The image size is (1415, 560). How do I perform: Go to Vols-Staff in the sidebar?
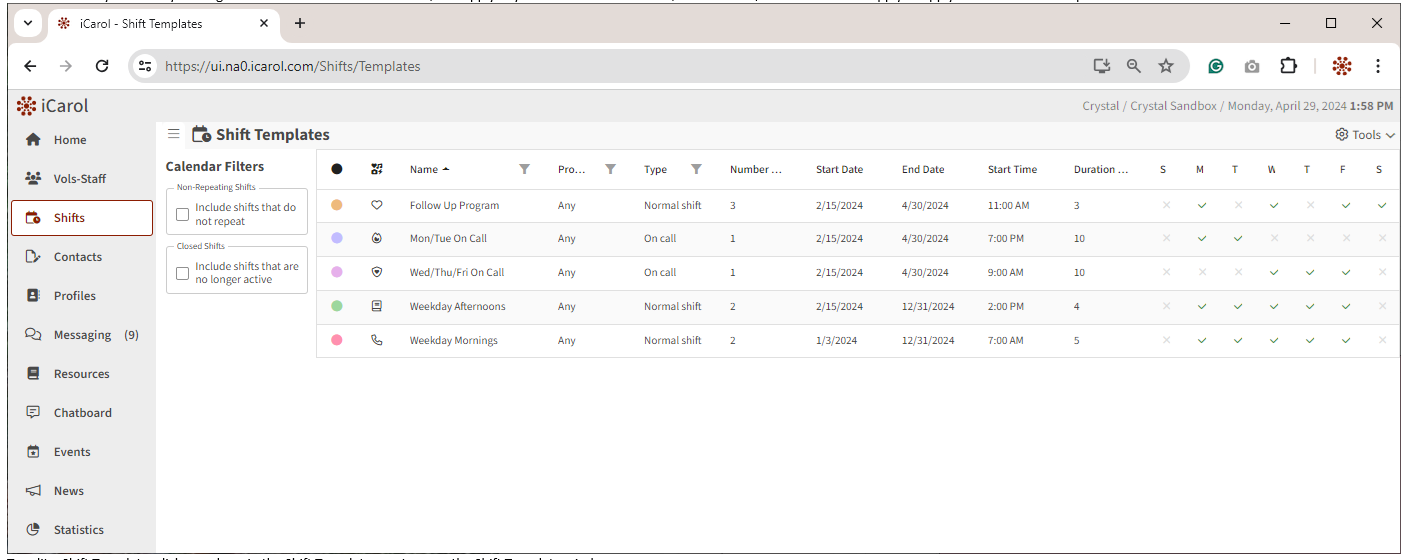point(79,179)
